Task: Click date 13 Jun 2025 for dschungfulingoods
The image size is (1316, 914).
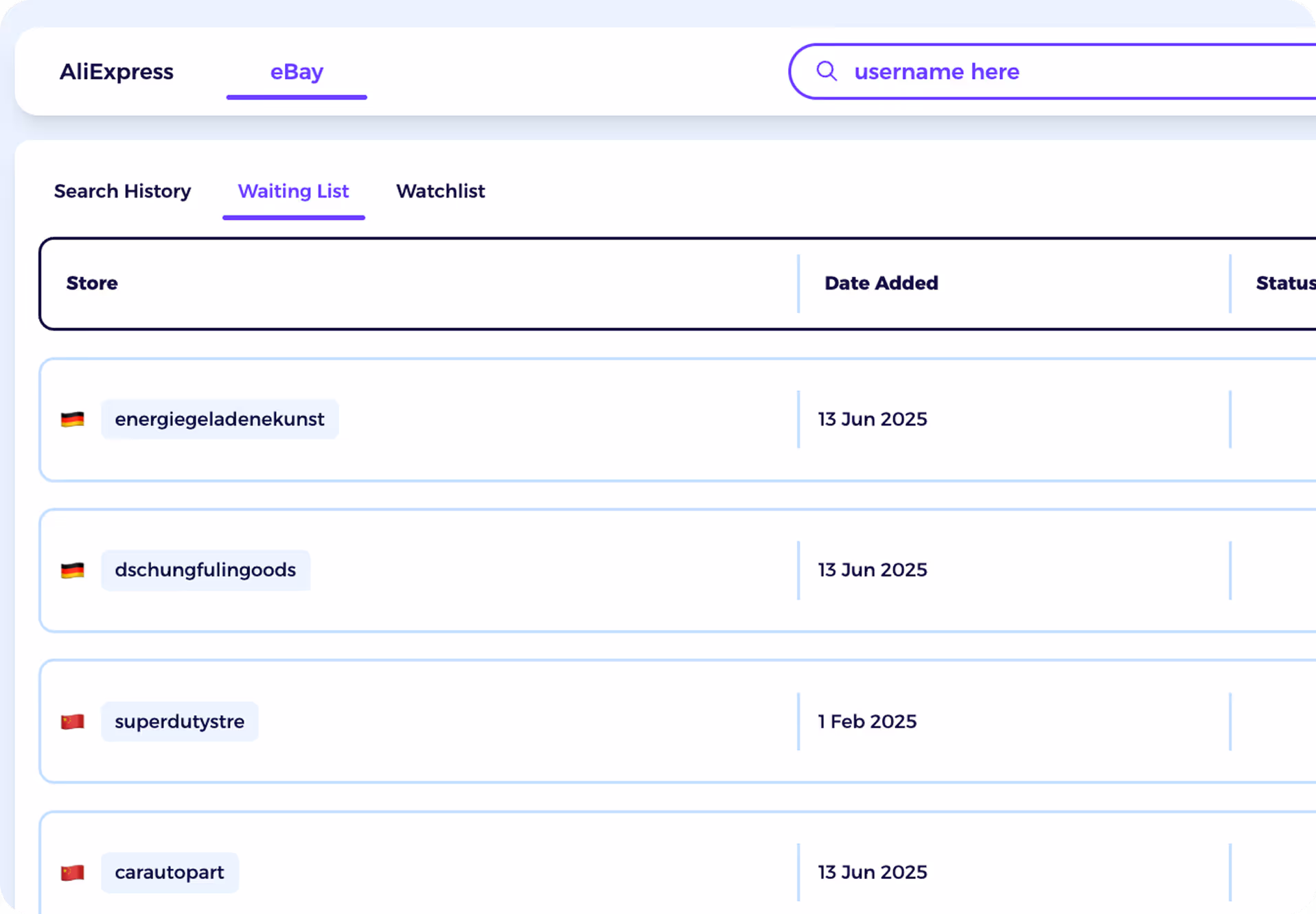Action: click(x=872, y=570)
